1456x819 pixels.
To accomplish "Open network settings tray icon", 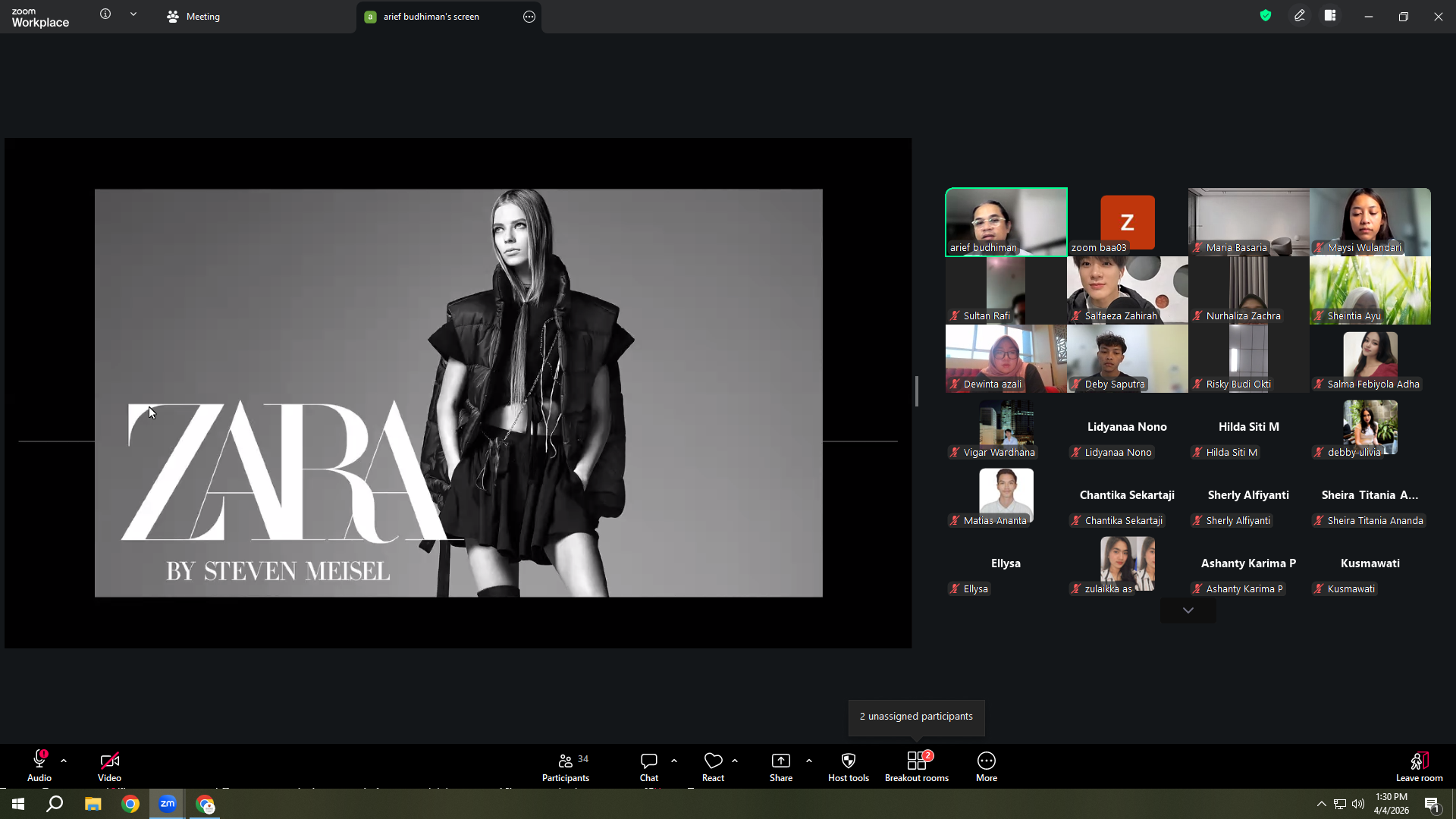I will pyautogui.click(x=1340, y=804).
